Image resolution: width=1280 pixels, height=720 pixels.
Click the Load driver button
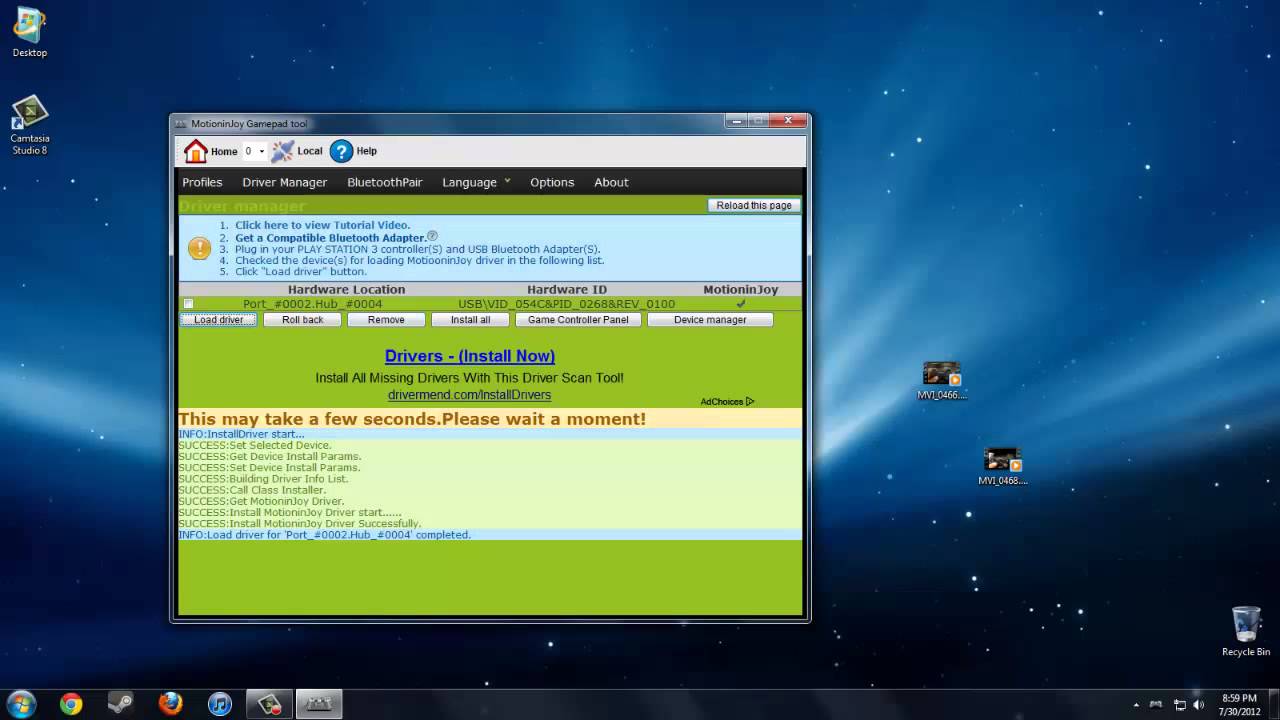tap(219, 320)
